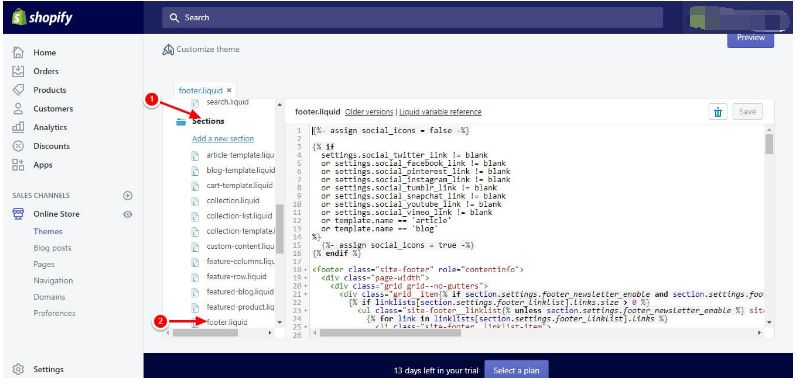796x383 pixels.
Task: Click featured-blog.liquid file icon
Action: (196, 292)
